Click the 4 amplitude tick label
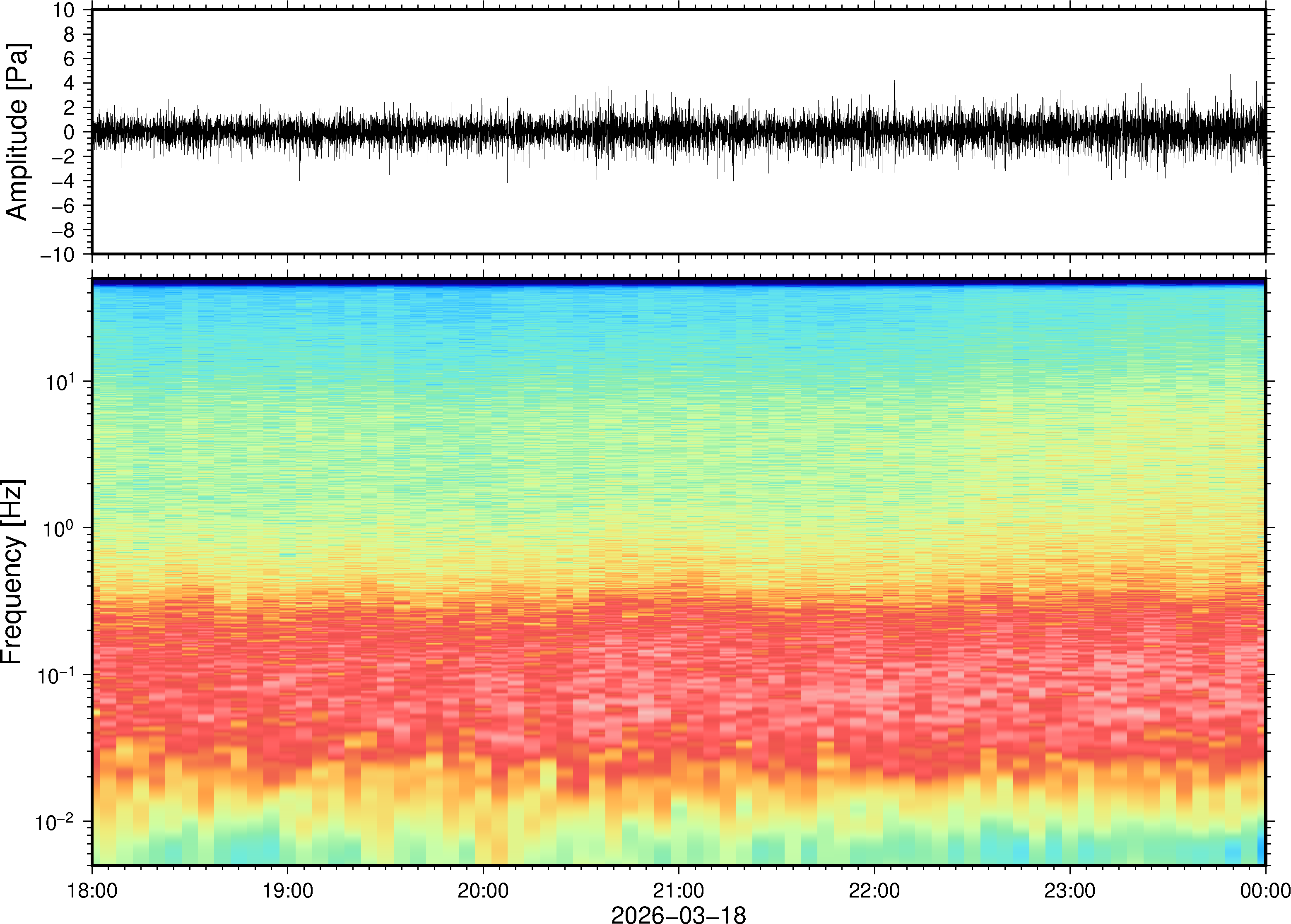Screen dimensions: 1291x924 click(70, 84)
